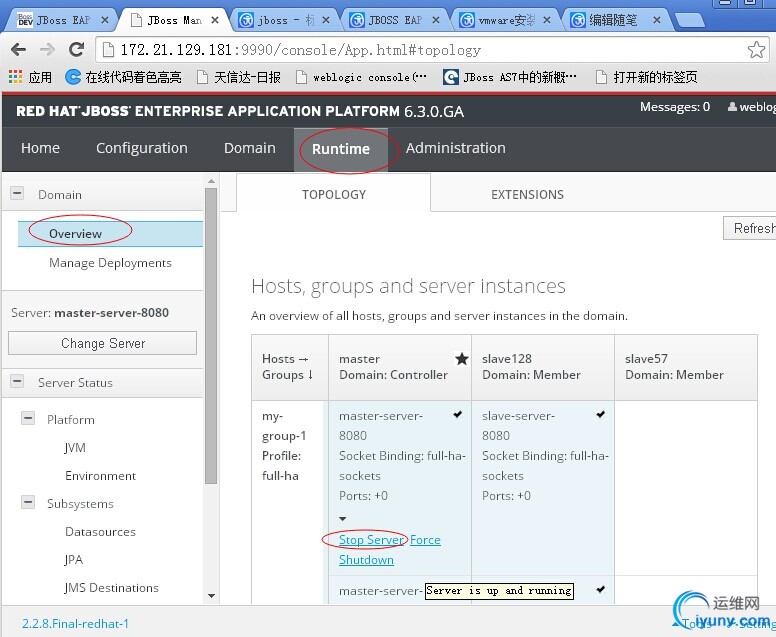Viewport: 776px width, 637px height.
Task: Close the JBoss EAP first tab
Action: click(105, 20)
